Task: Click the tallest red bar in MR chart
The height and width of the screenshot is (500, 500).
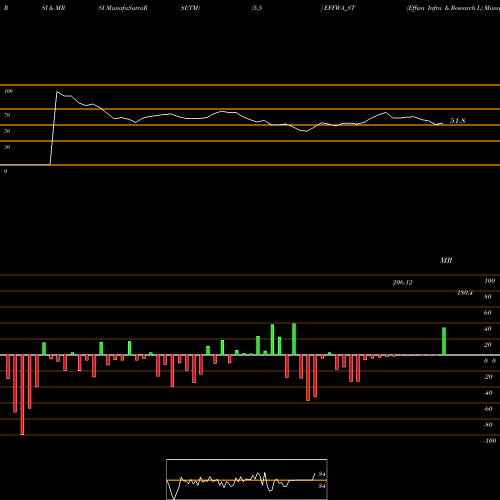Action: 22,395
